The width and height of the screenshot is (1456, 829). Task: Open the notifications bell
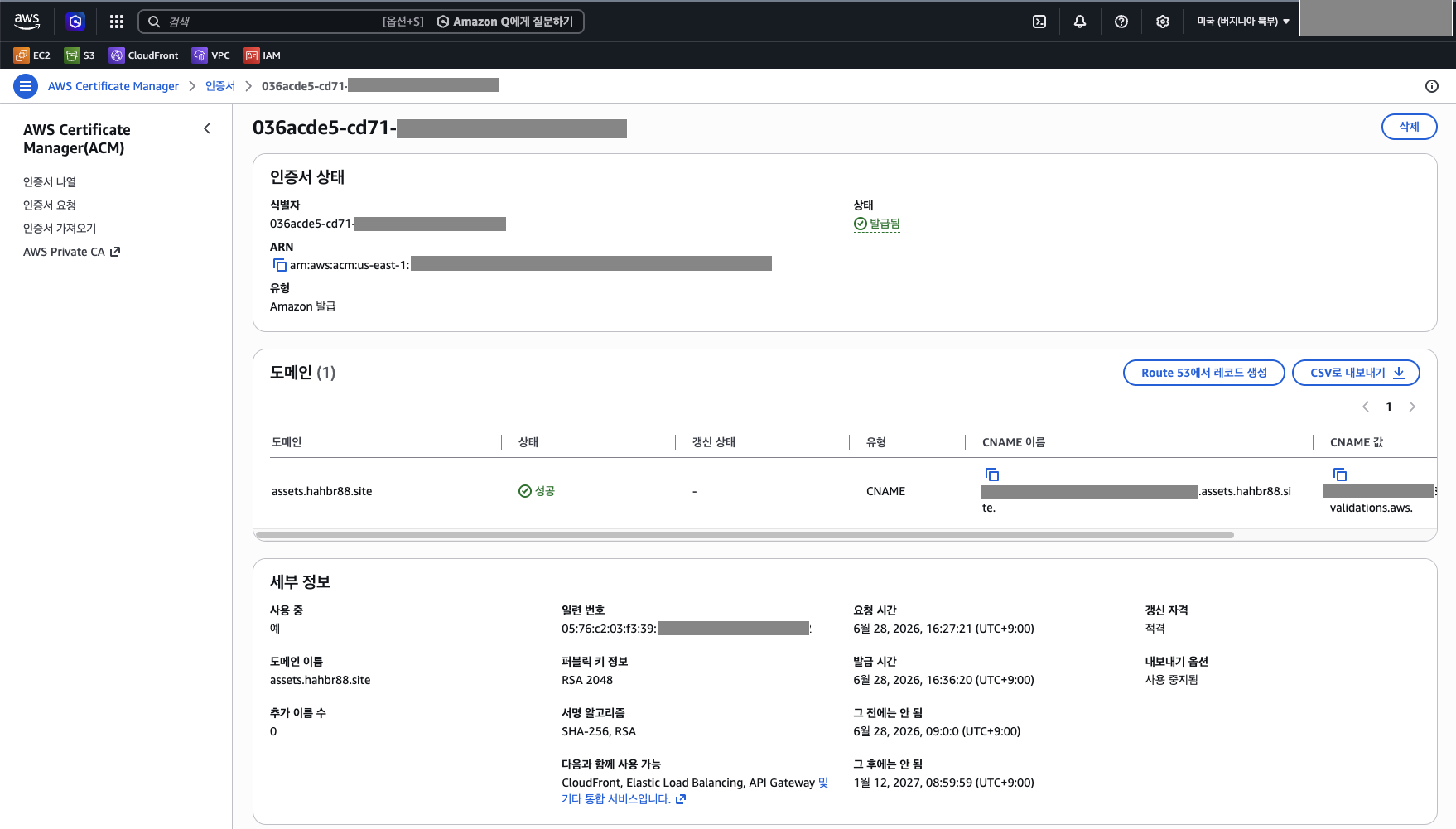[1080, 22]
